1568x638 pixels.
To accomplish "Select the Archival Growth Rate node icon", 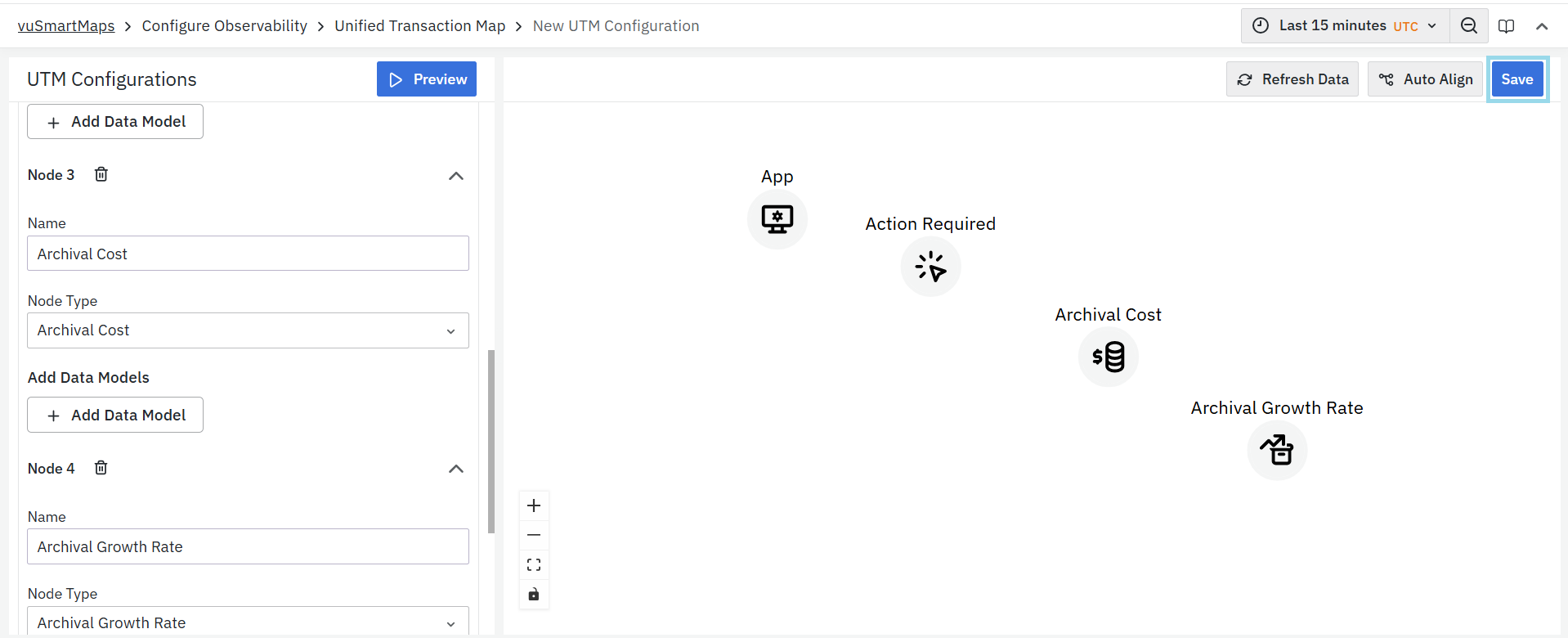I will [1276, 450].
